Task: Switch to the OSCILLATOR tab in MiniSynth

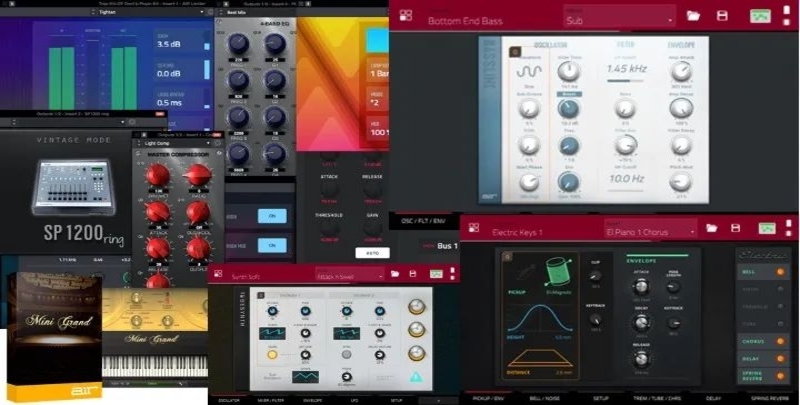Action: click(x=229, y=401)
